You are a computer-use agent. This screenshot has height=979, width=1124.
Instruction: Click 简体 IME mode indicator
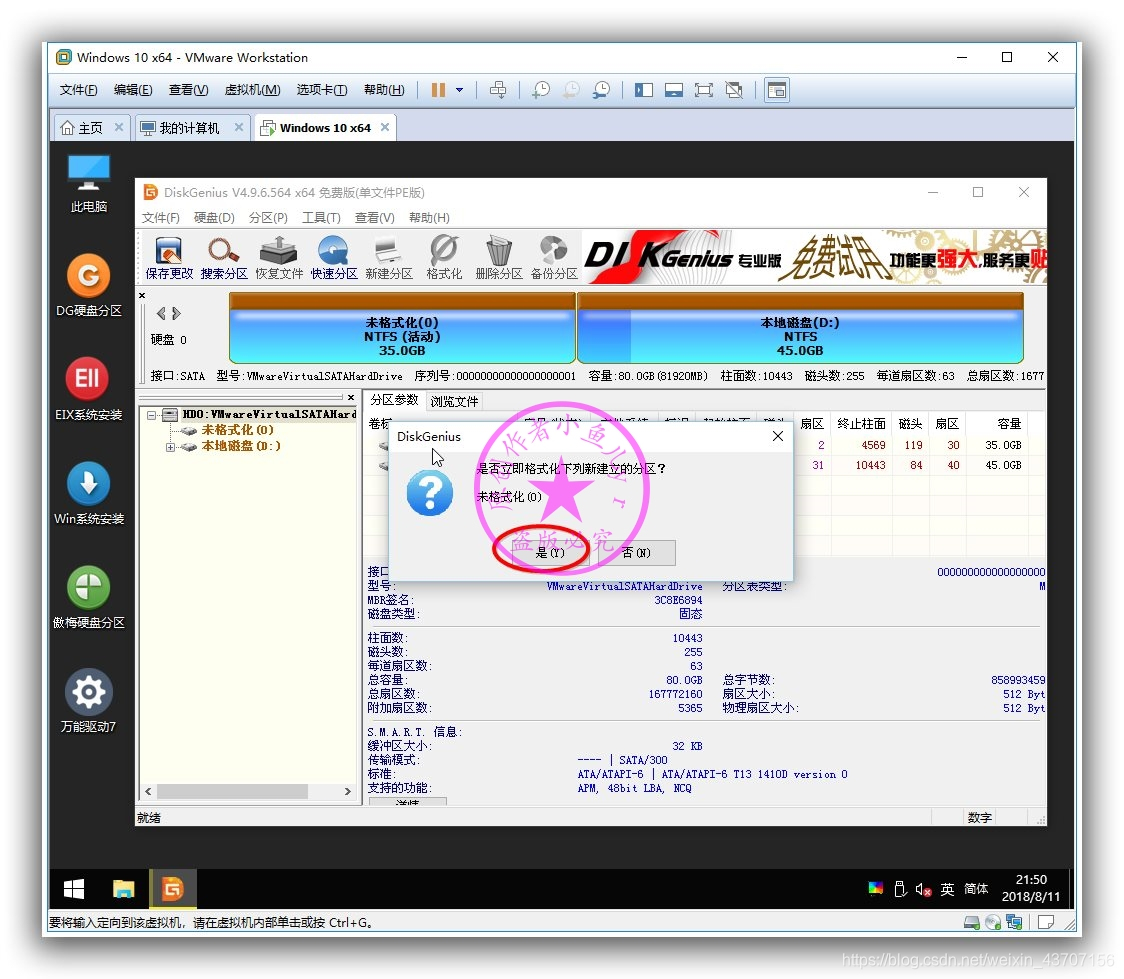click(x=976, y=889)
